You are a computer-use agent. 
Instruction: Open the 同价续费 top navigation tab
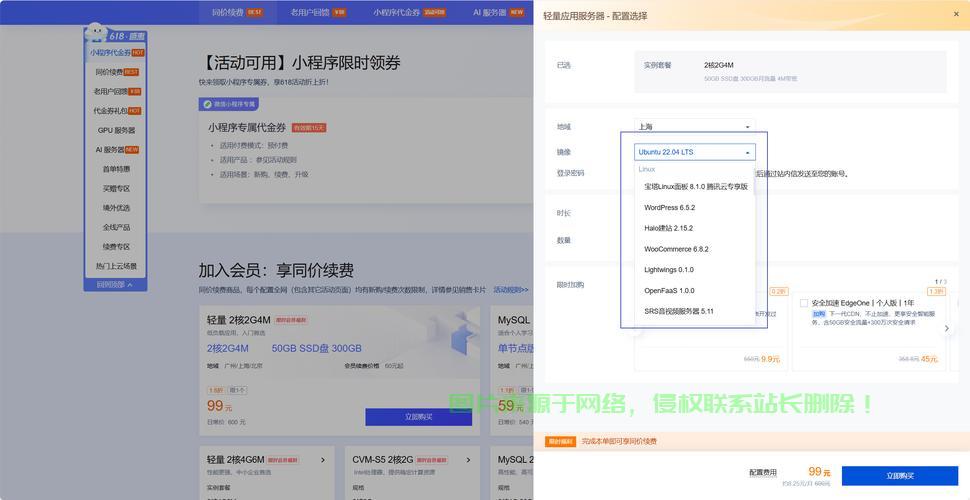click(237, 12)
